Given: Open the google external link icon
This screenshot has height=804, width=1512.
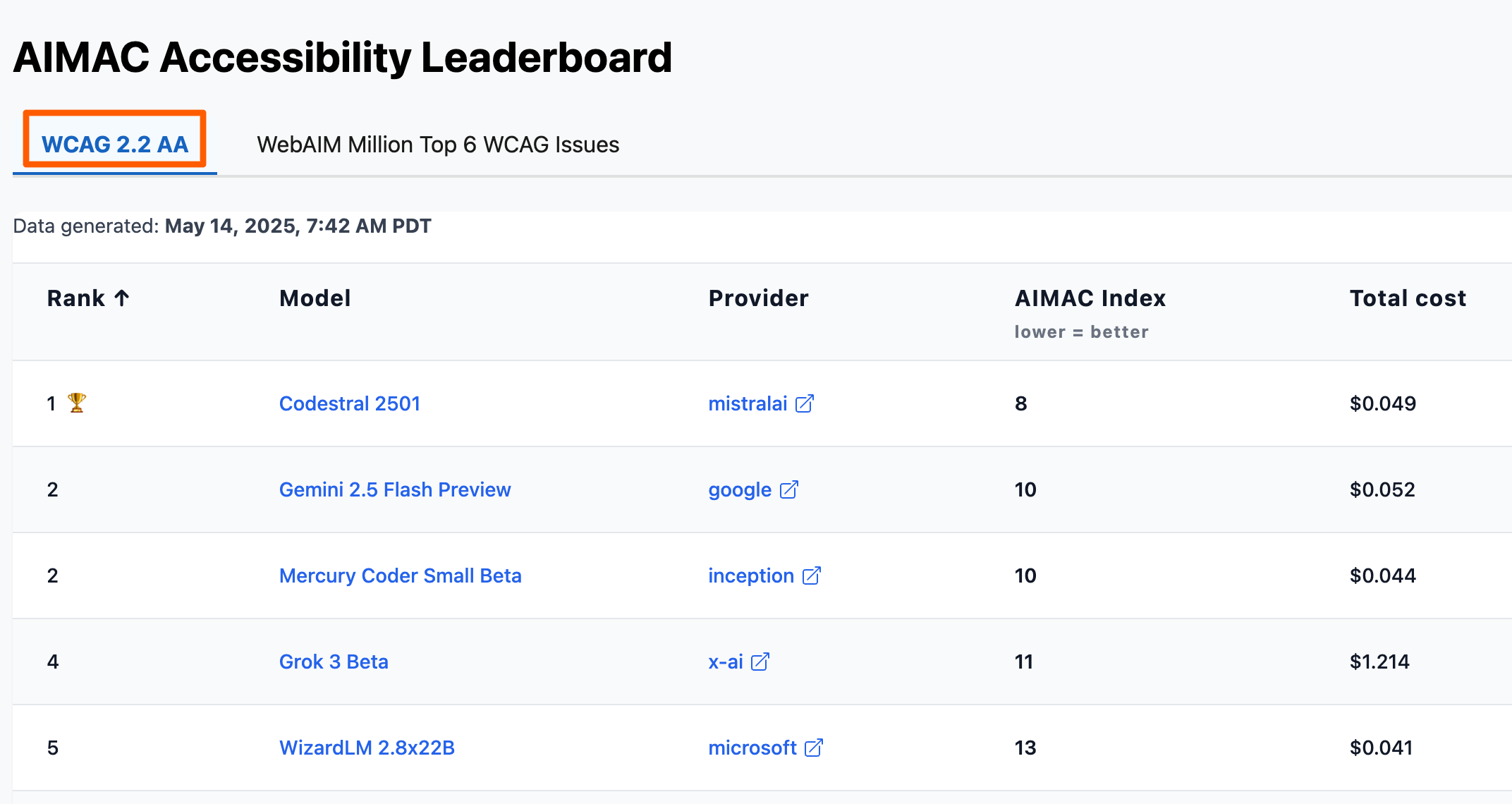Looking at the screenshot, I should pyautogui.click(x=789, y=489).
